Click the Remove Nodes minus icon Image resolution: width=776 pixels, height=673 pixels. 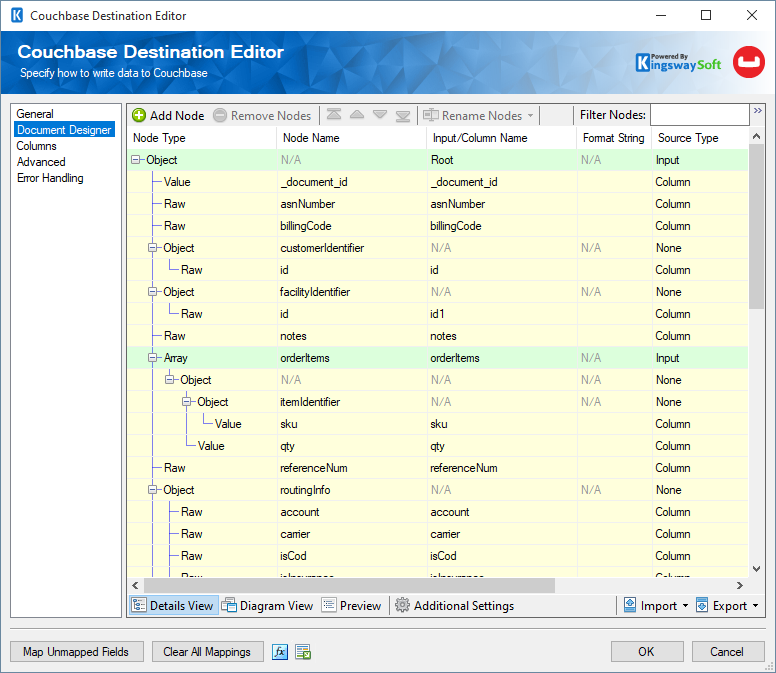click(220, 115)
